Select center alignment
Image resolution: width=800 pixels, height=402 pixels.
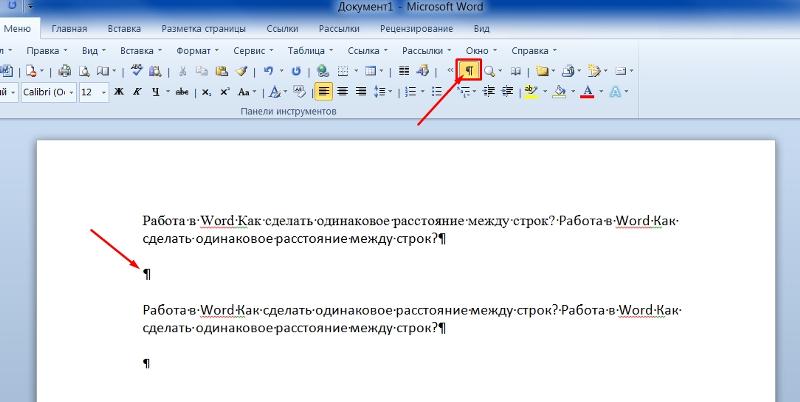(x=342, y=92)
